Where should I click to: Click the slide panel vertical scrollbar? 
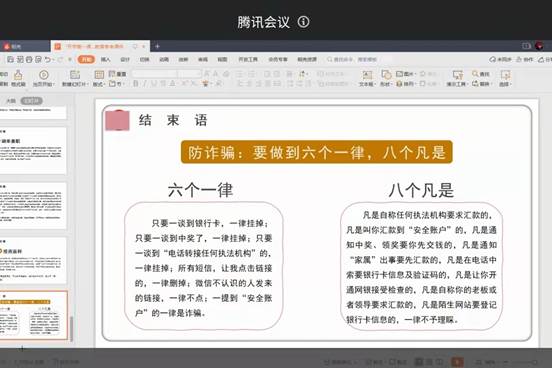coord(71,329)
